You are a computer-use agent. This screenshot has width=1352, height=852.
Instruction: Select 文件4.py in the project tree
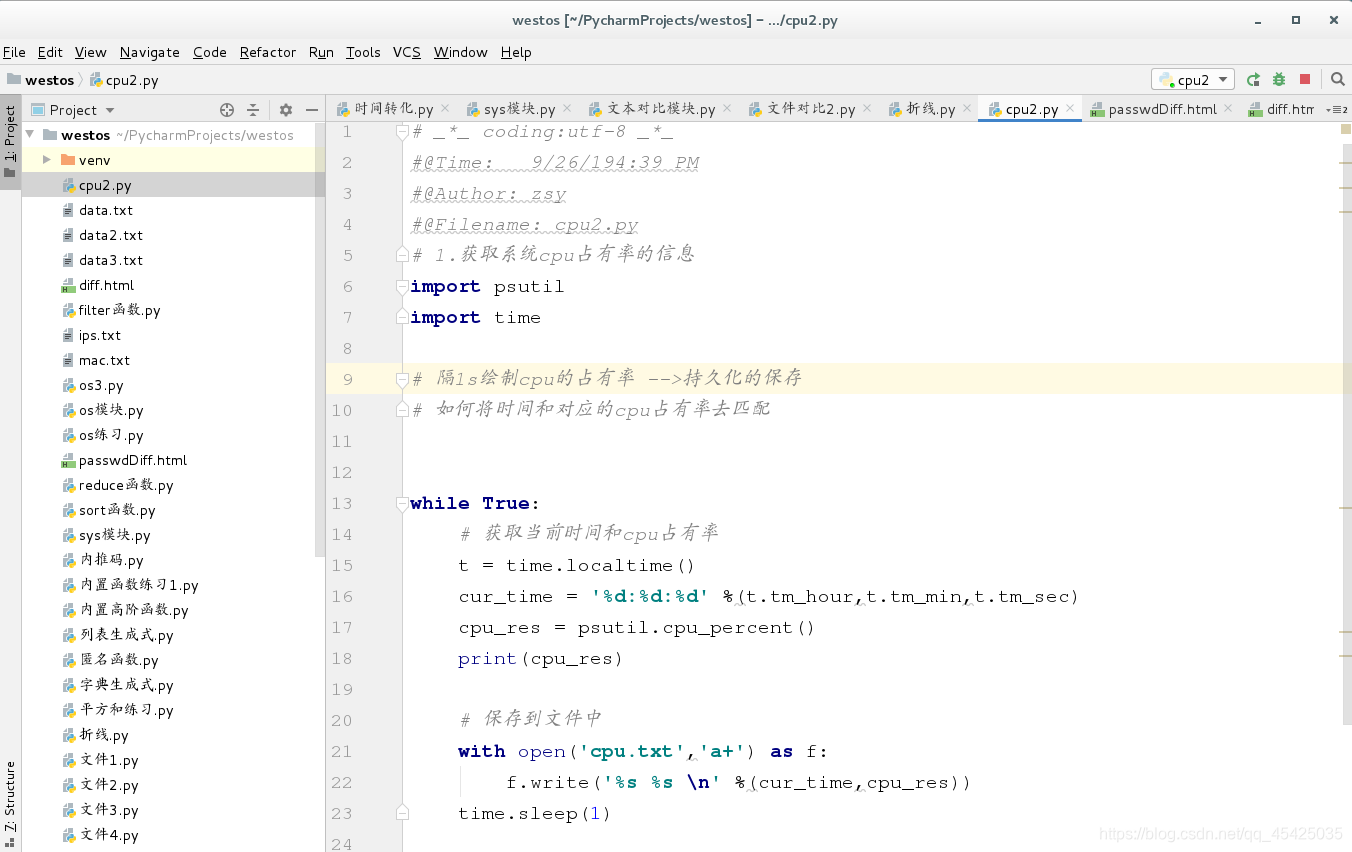click(x=109, y=835)
